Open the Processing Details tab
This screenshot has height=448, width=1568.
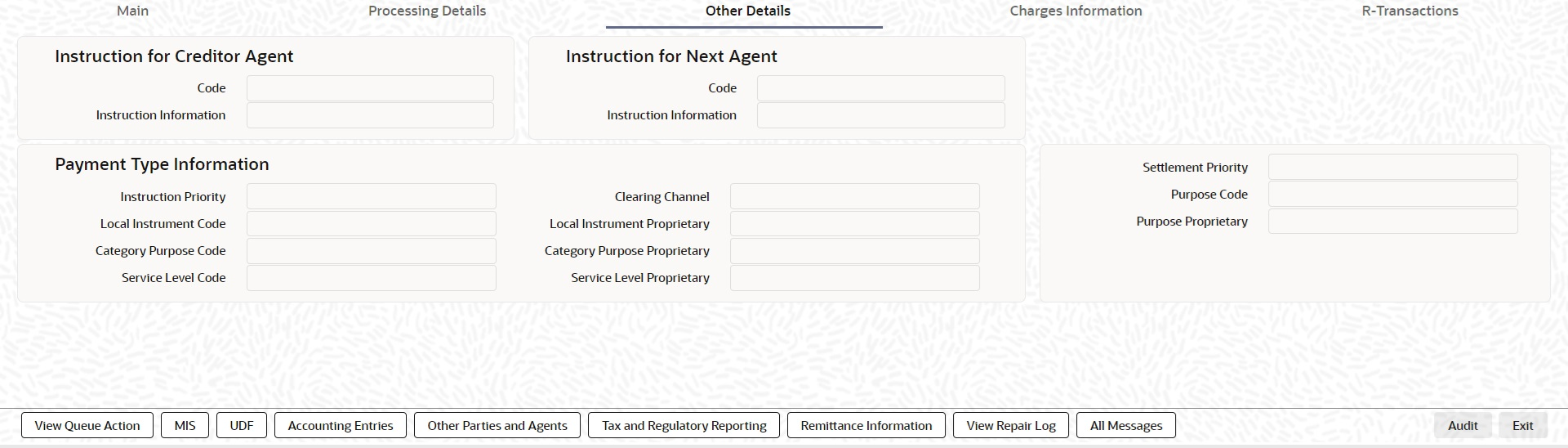(426, 11)
